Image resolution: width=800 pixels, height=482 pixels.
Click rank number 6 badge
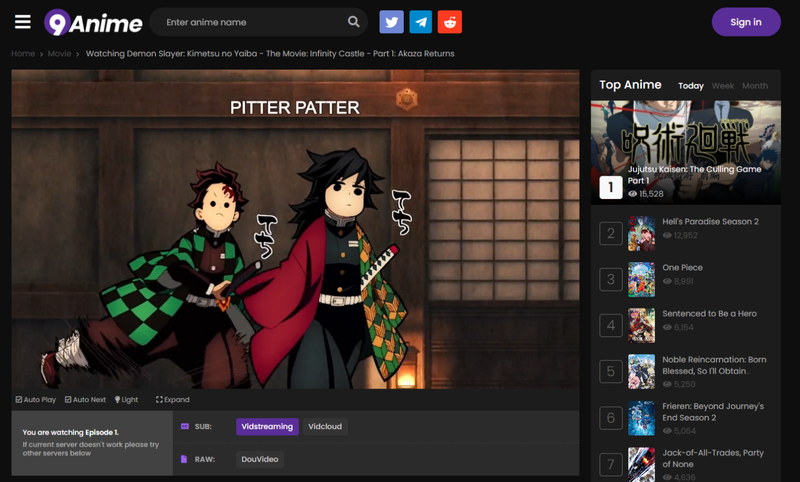[611, 418]
